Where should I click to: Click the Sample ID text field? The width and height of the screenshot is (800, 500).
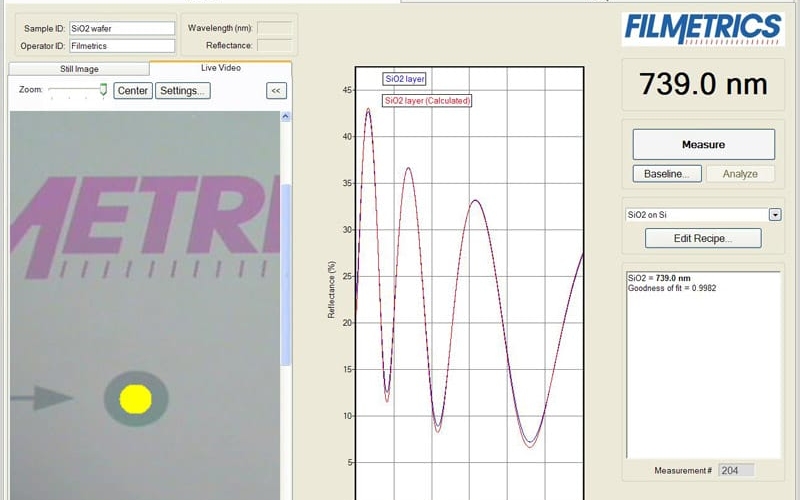(122, 29)
